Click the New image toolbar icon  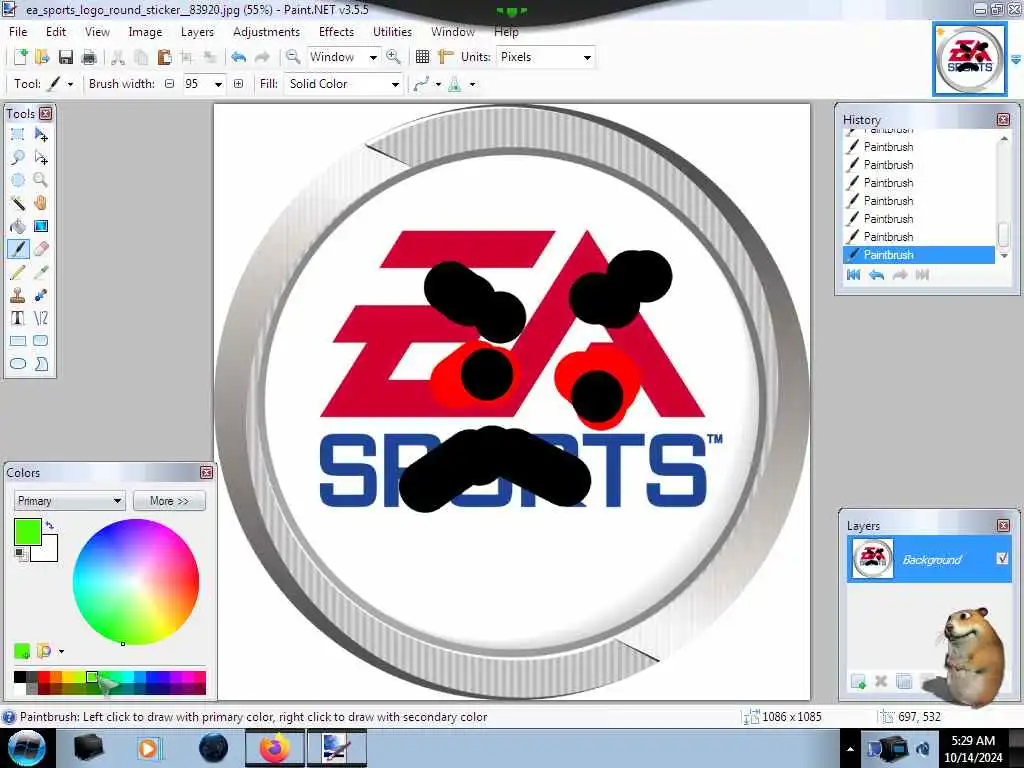click(20, 57)
